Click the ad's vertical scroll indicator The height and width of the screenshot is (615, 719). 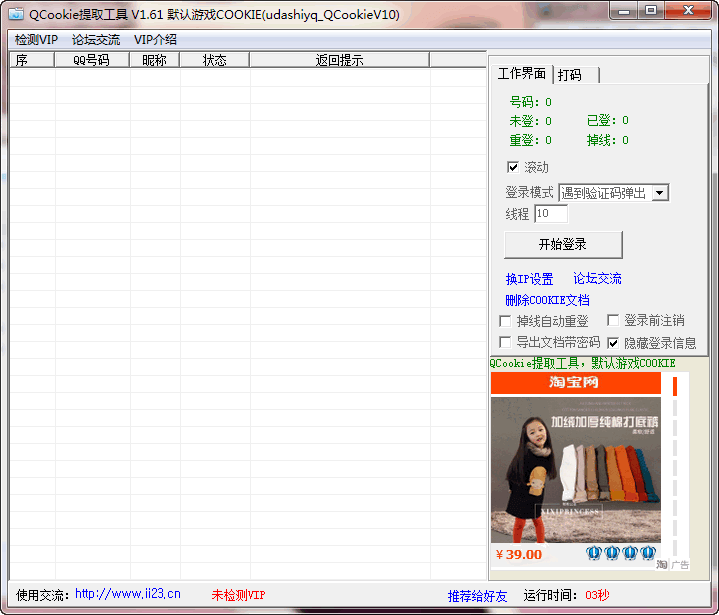(675, 465)
